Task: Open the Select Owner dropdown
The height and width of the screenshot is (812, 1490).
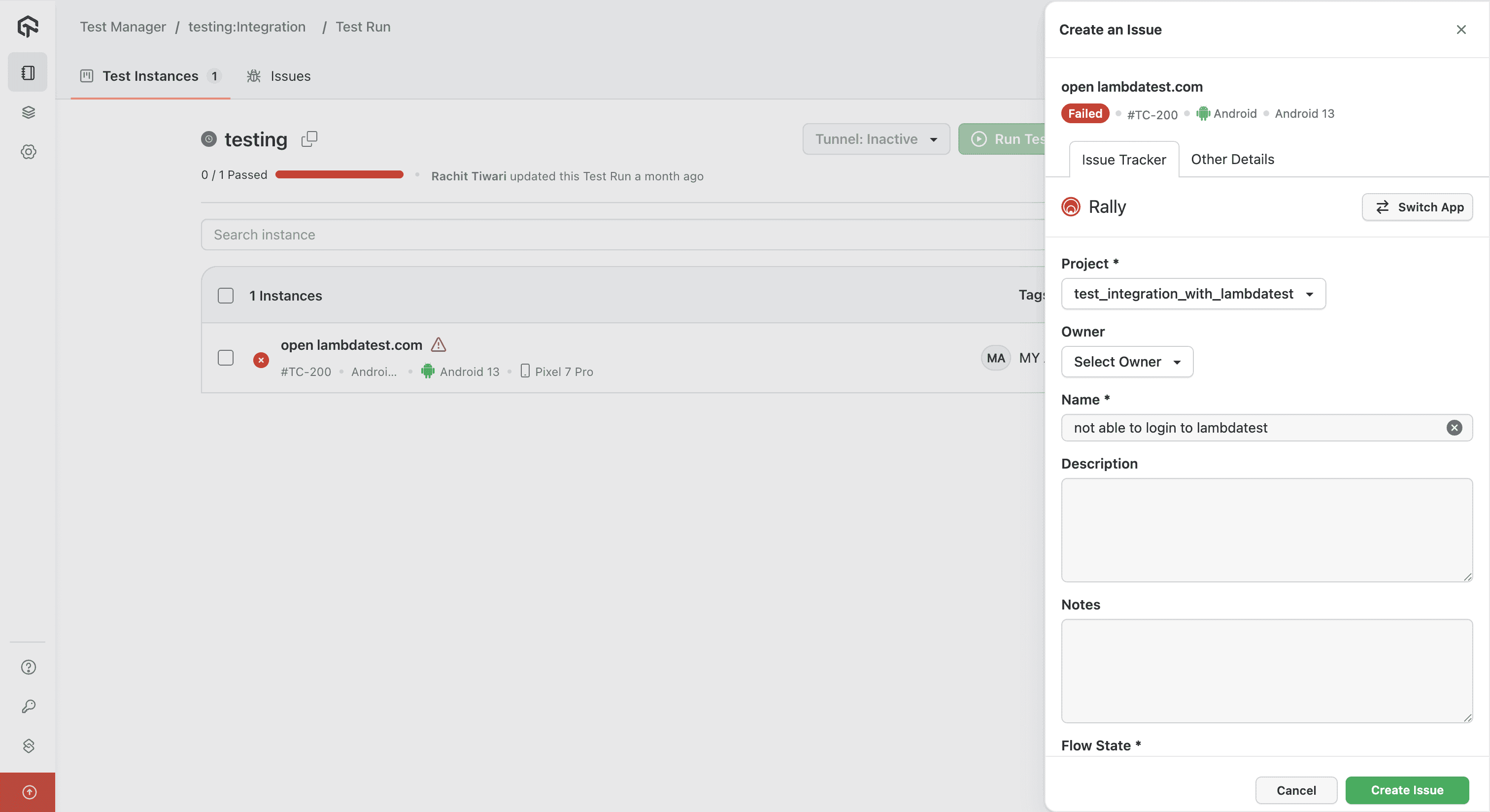Action: [x=1127, y=362]
